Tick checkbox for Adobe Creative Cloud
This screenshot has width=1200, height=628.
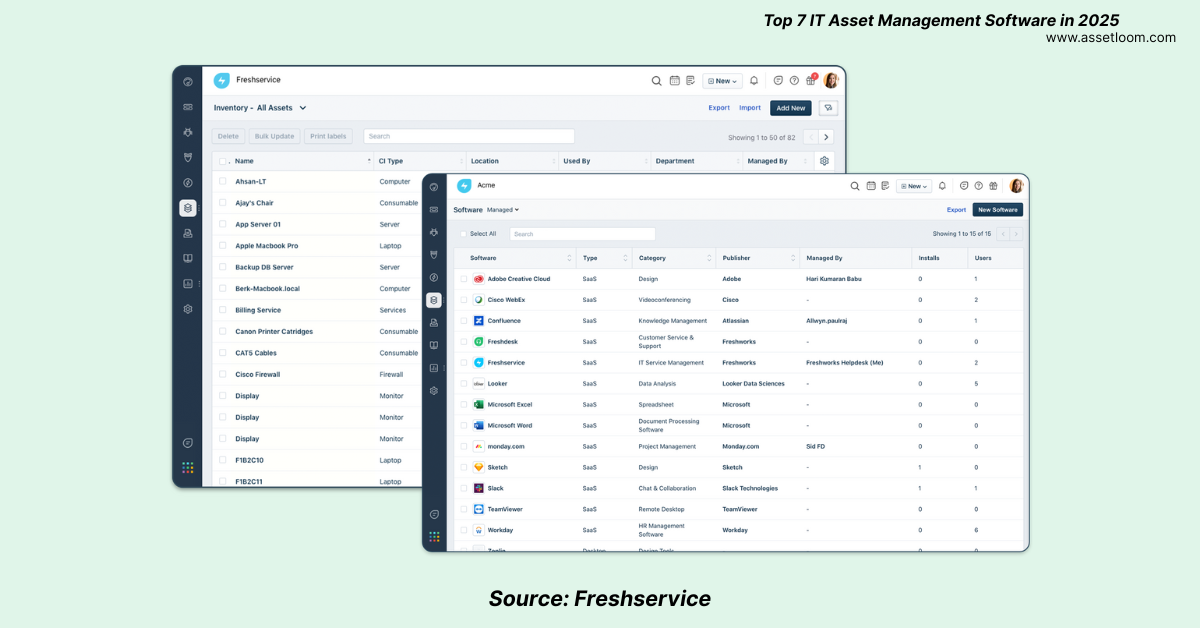point(463,279)
